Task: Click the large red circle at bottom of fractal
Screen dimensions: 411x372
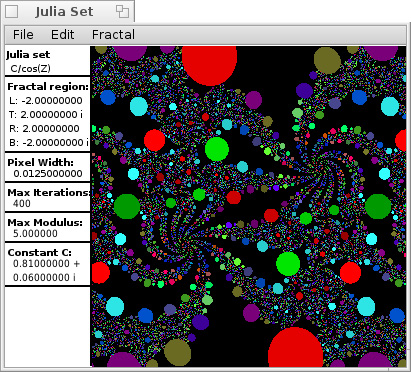Action: 296,348
